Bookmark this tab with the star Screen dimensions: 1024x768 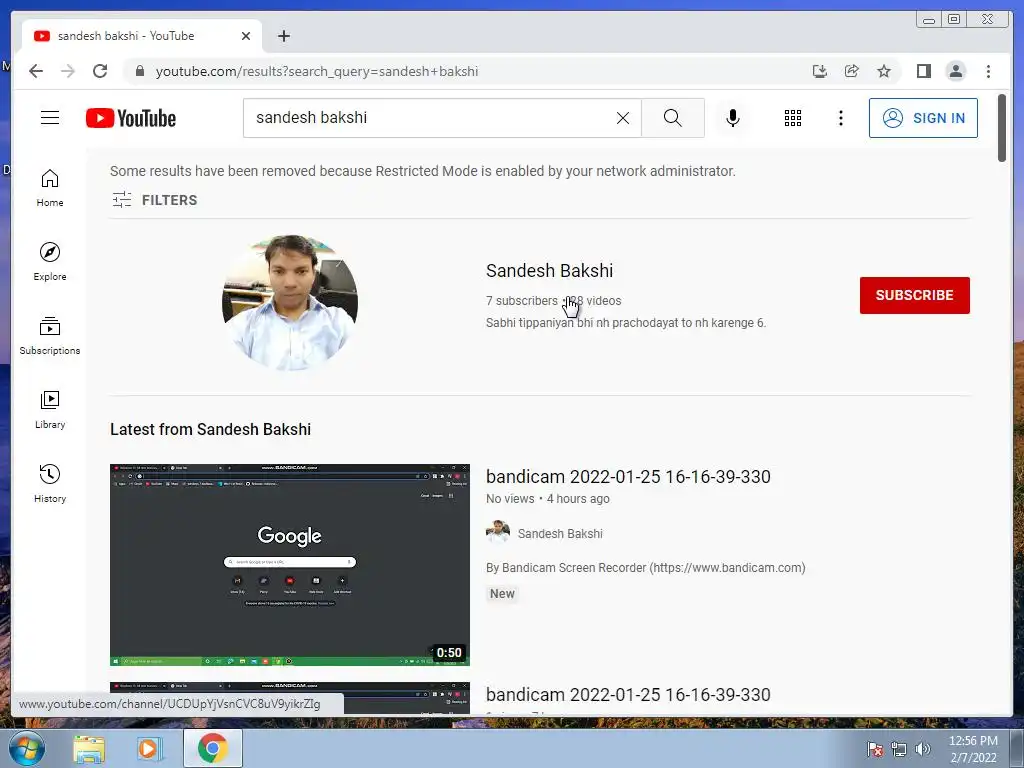click(x=884, y=71)
